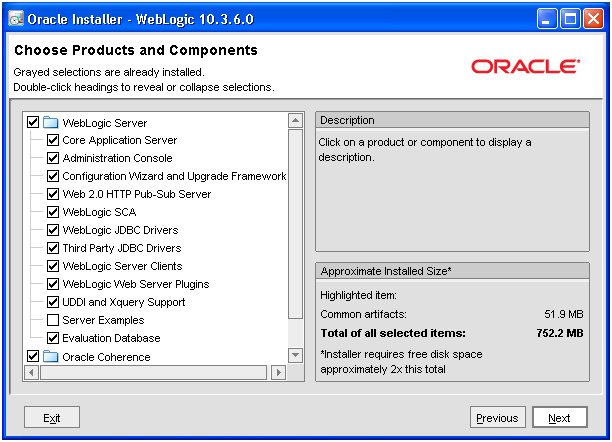The width and height of the screenshot is (612, 442).
Task: Select WebLogic Server Clients label
Action: click(x=122, y=266)
